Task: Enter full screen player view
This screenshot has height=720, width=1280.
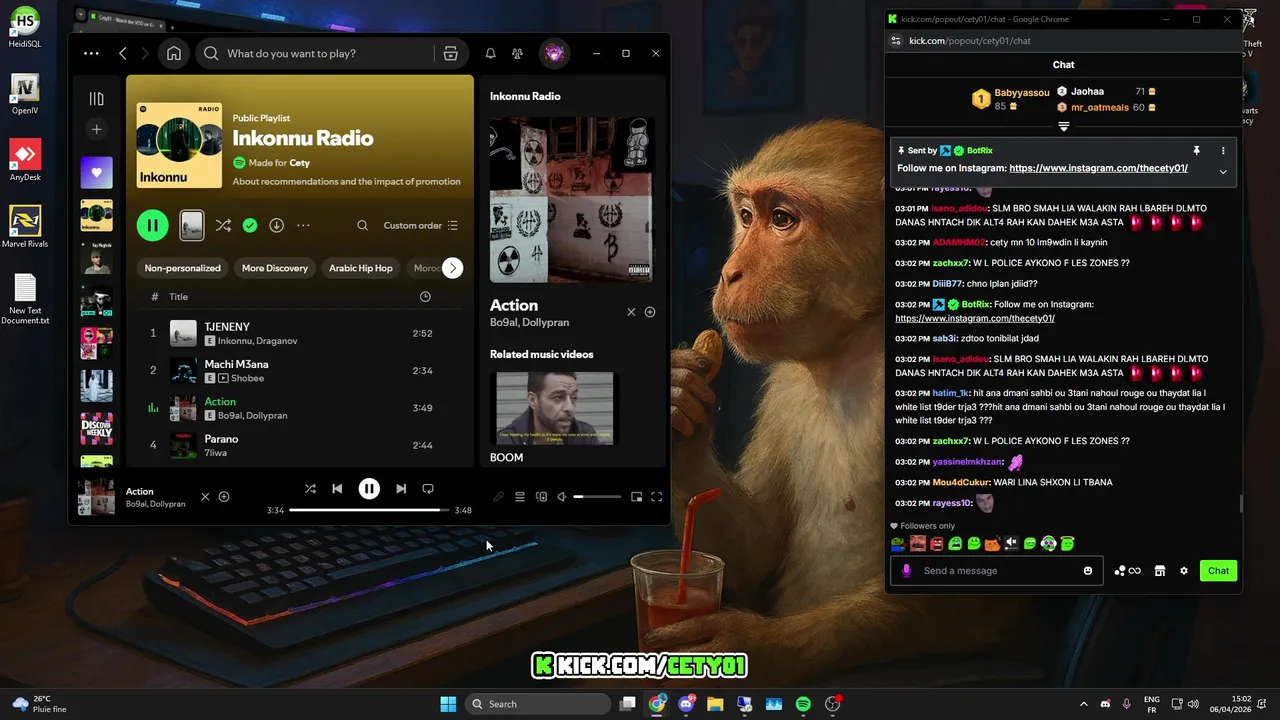Action: [657, 497]
